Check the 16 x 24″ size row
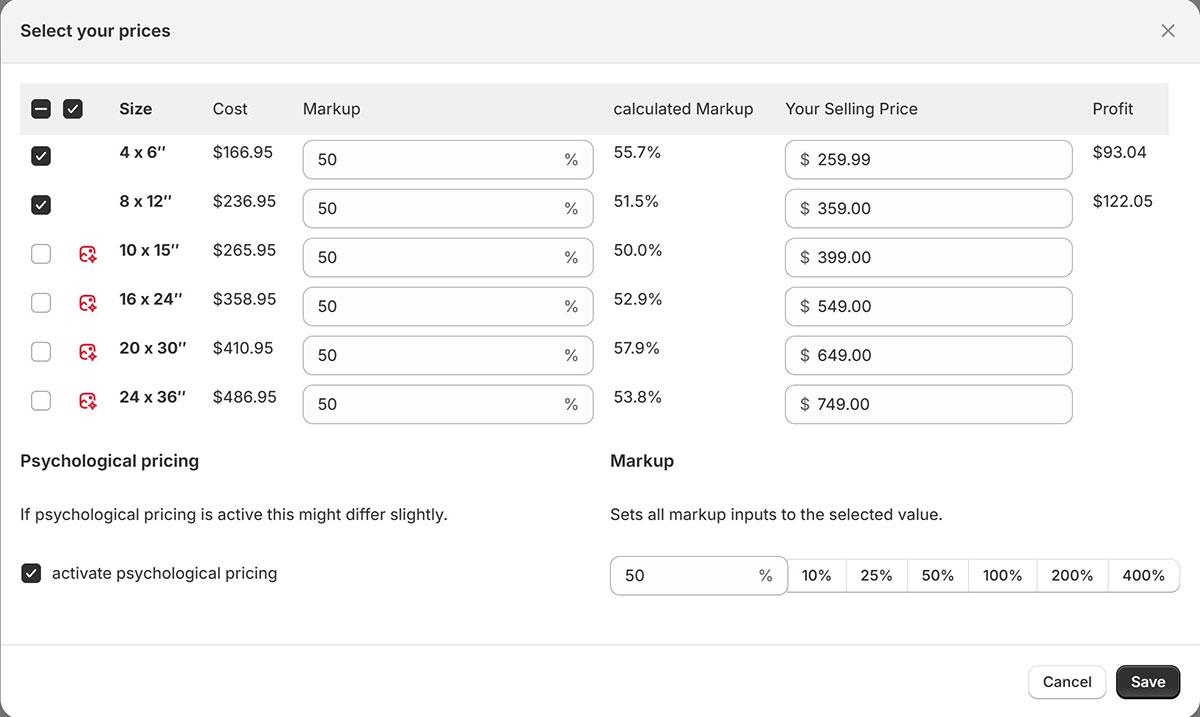The width and height of the screenshot is (1200, 717). (41, 303)
